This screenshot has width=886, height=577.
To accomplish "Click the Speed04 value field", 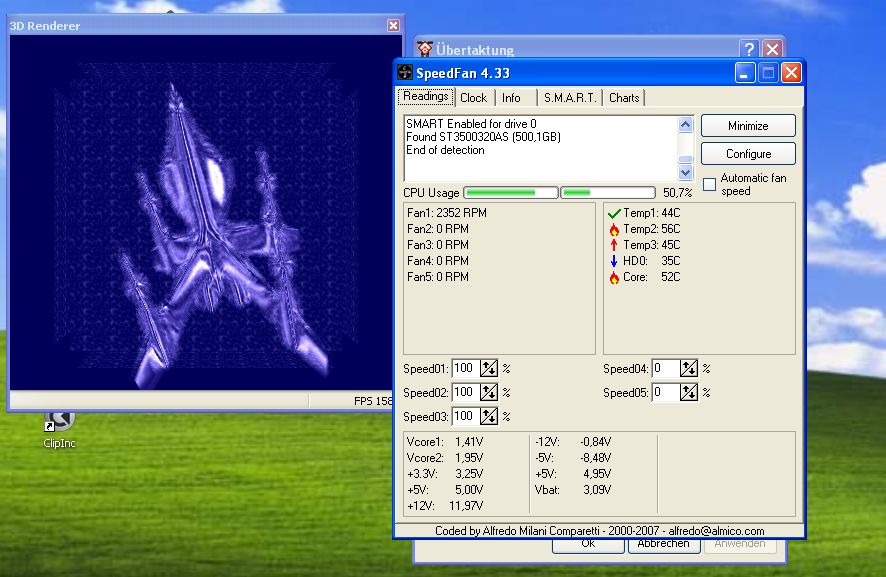I will pos(666,368).
